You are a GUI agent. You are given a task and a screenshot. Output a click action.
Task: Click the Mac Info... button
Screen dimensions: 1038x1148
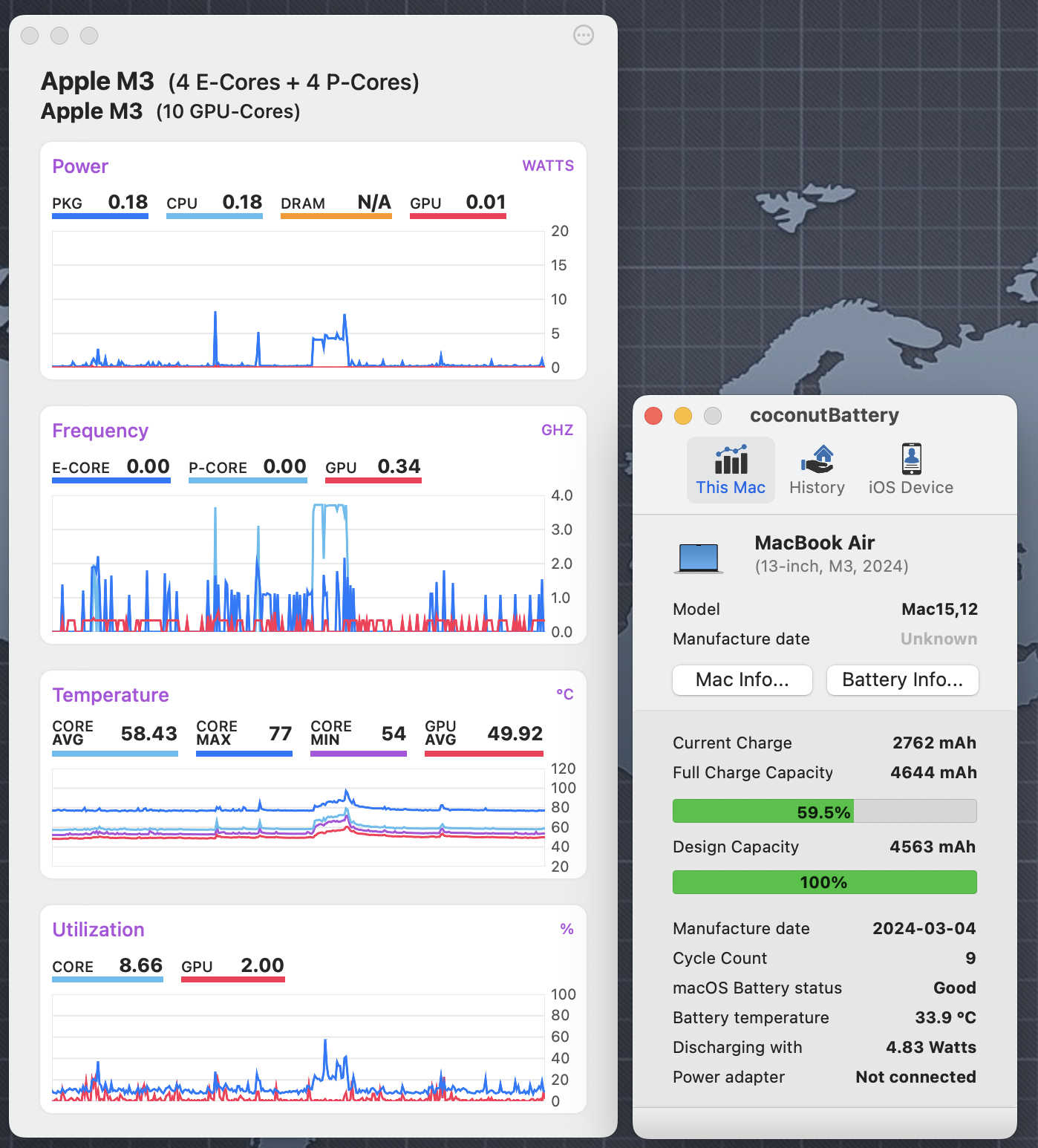[742, 679]
